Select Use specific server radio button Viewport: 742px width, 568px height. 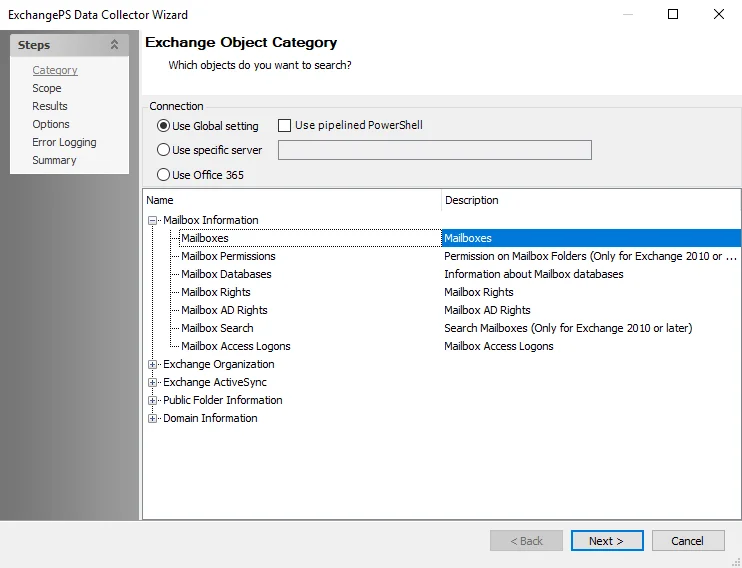(163, 150)
